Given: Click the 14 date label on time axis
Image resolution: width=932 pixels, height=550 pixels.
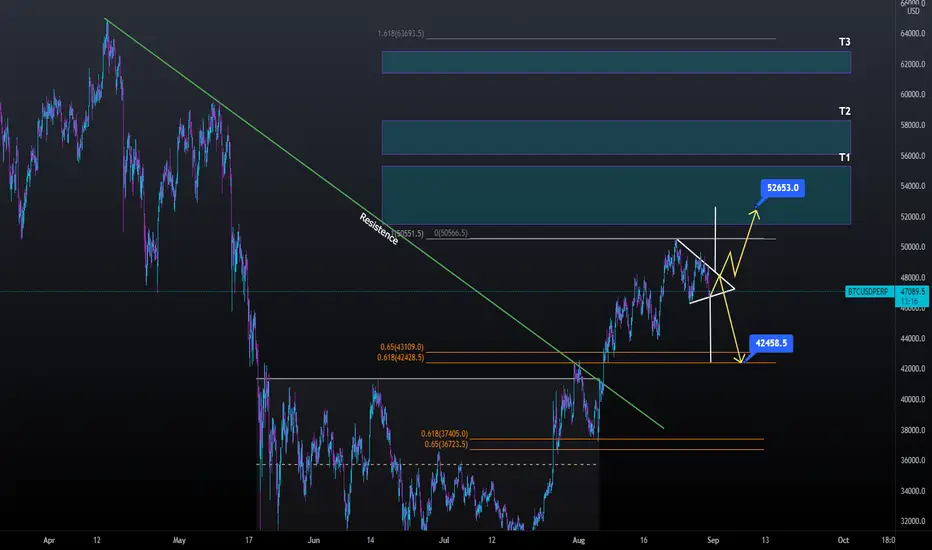Looking at the screenshot, I should [x=370, y=540].
